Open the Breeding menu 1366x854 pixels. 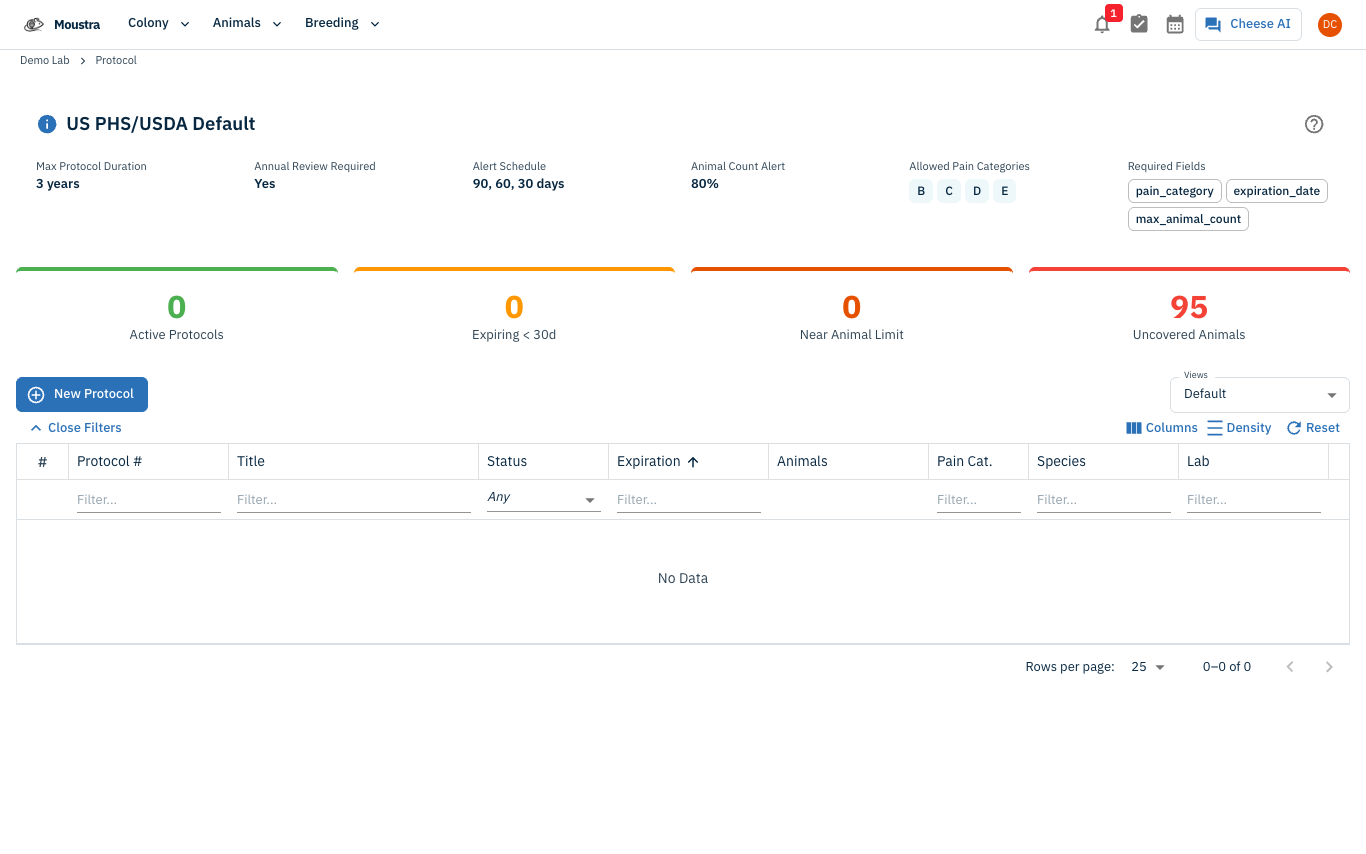[x=342, y=24]
